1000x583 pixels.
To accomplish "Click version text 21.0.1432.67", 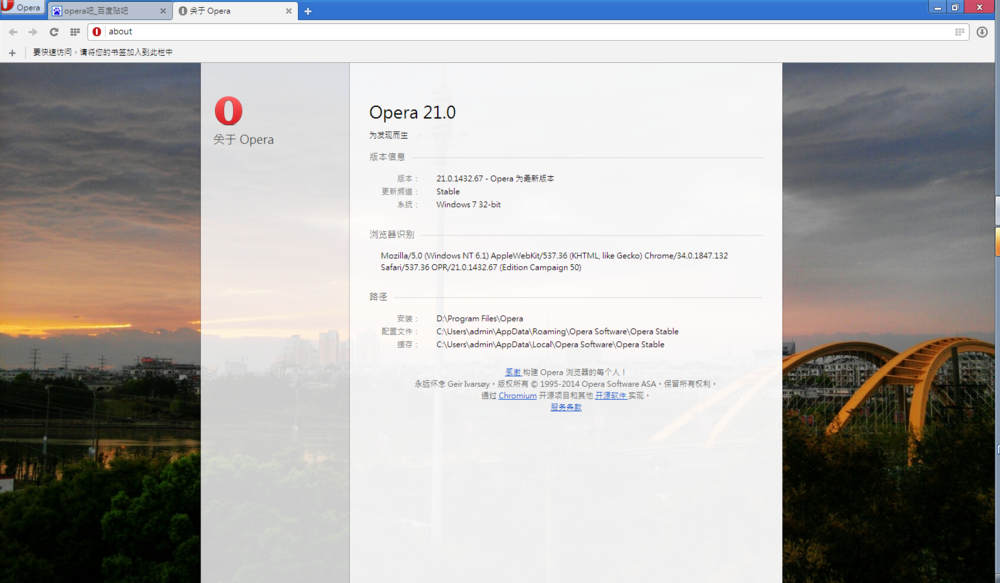I will point(459,179).
